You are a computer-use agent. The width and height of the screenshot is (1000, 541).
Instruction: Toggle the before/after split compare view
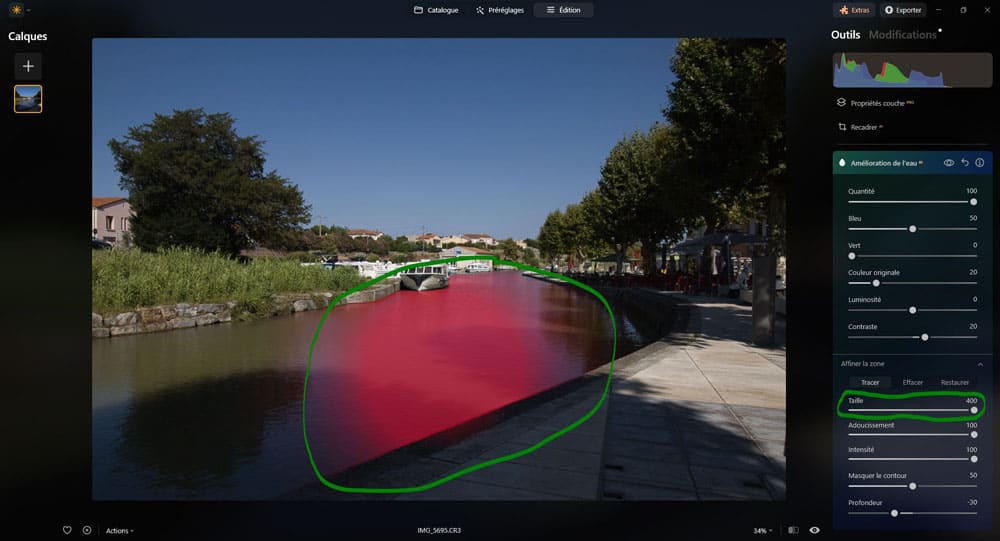(793, 530)
